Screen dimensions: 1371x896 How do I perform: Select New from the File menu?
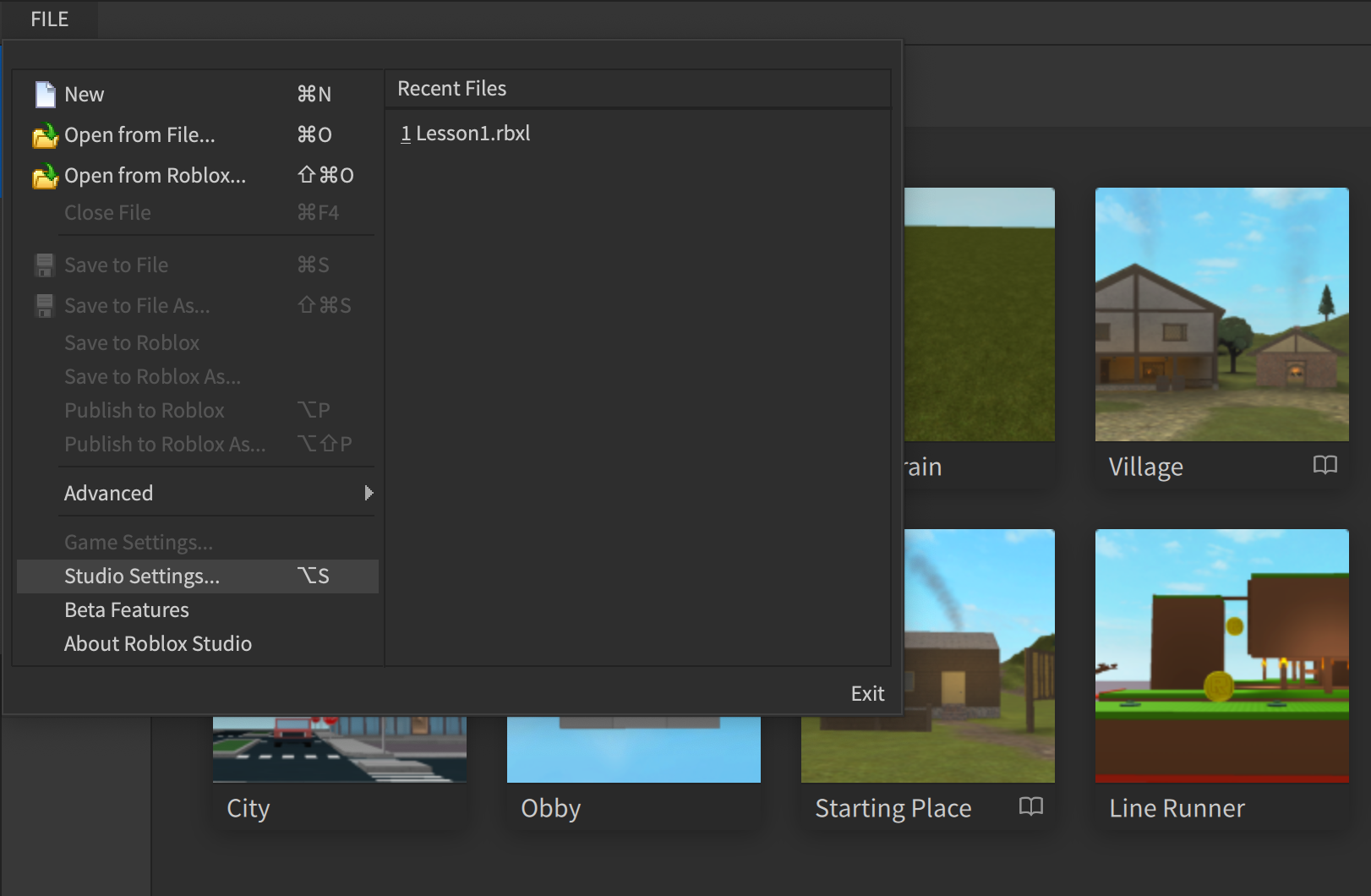click(x=198, y=94)
